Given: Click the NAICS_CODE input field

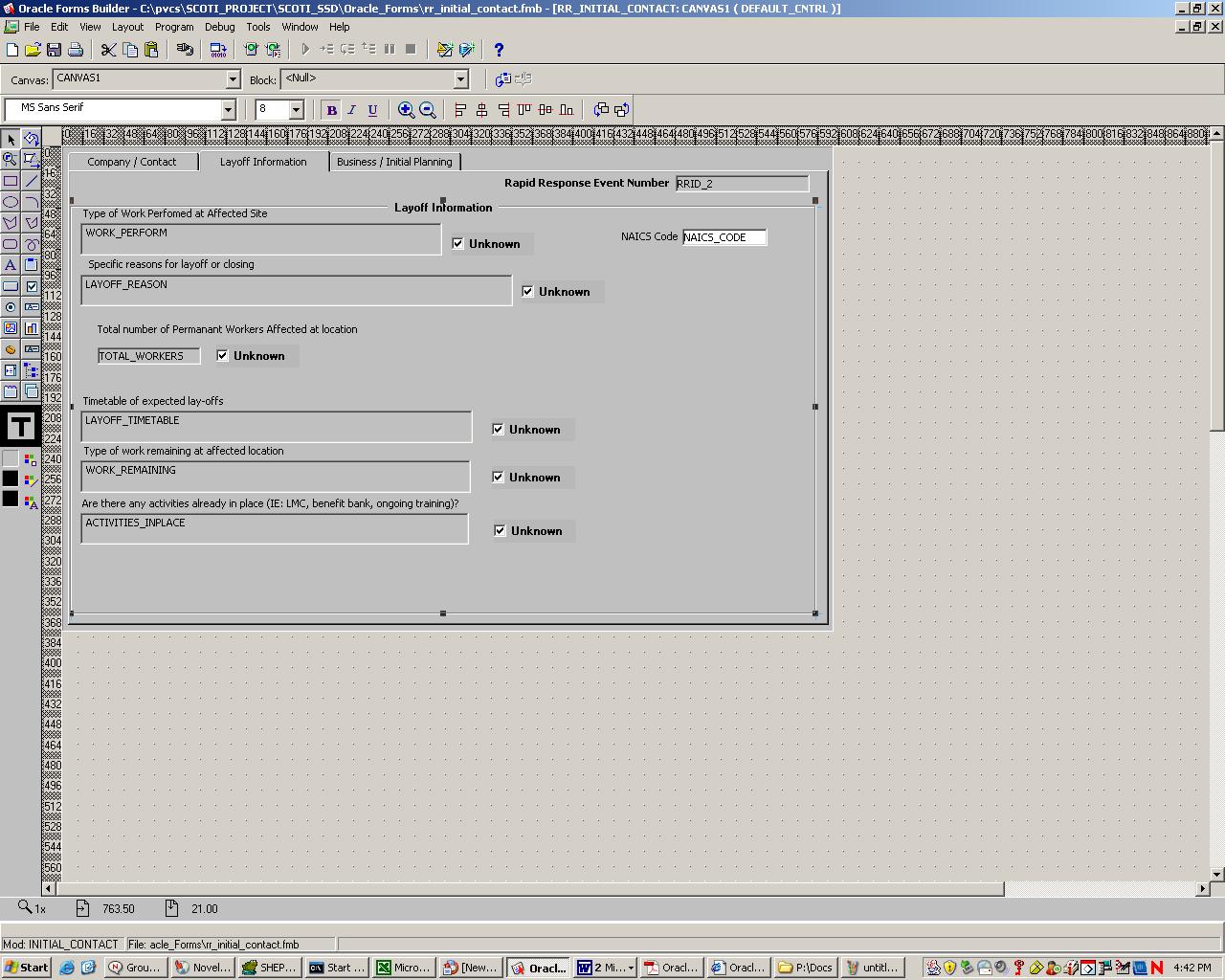Looking at the screenshot, I should point(724,237).
